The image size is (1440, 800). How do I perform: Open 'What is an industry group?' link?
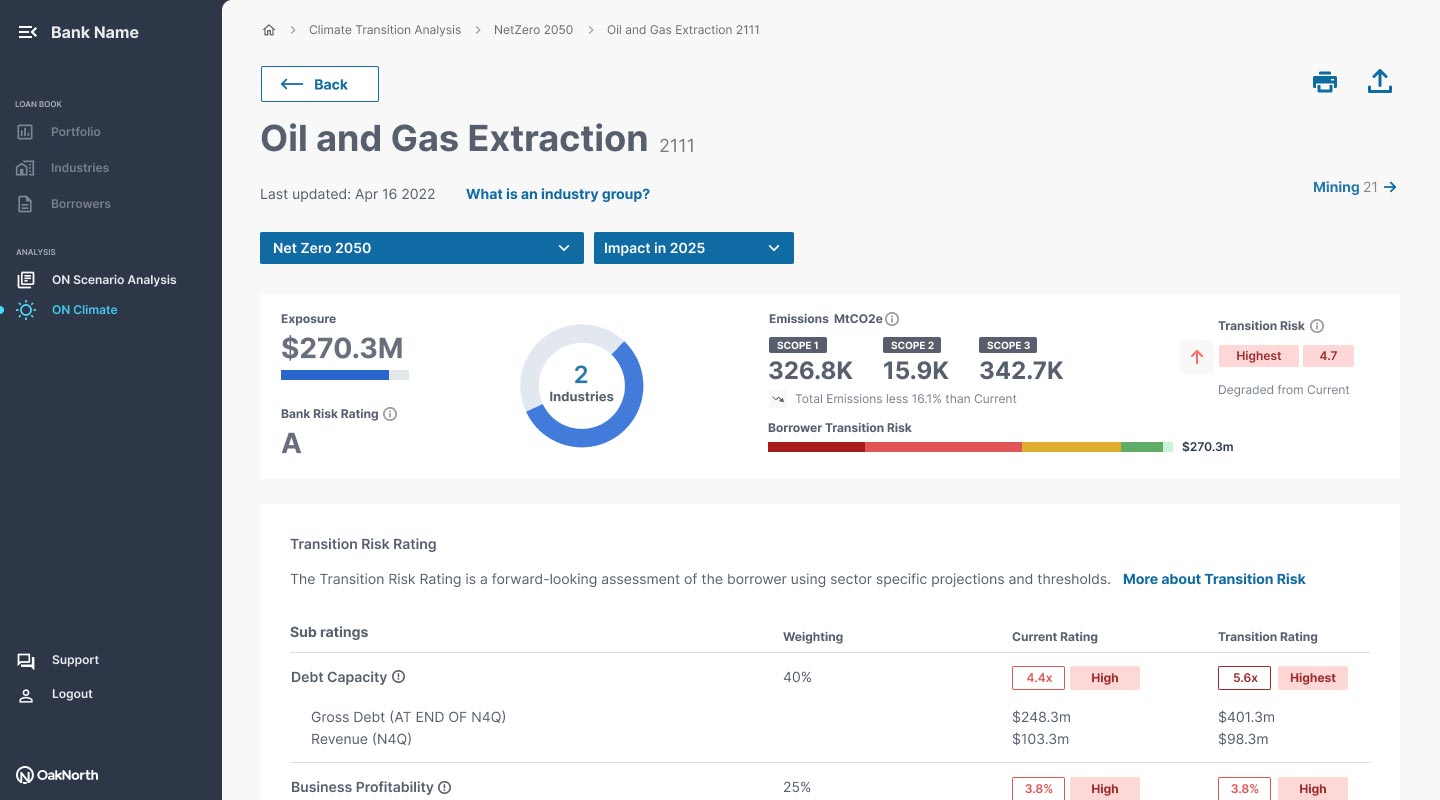[x=558, y=194]
